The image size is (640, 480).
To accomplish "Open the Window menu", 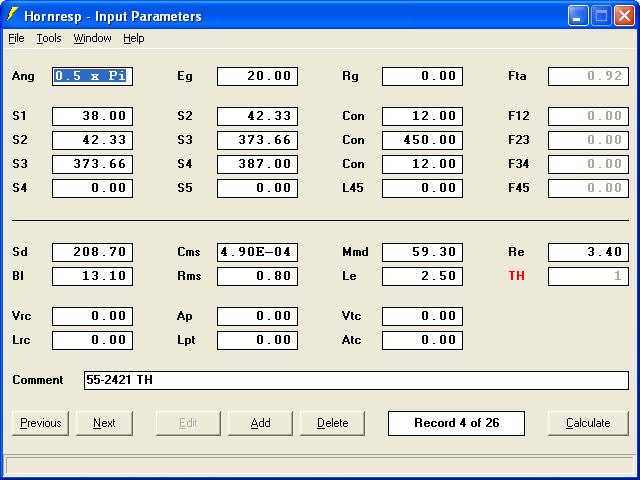I will pos(92,38).
